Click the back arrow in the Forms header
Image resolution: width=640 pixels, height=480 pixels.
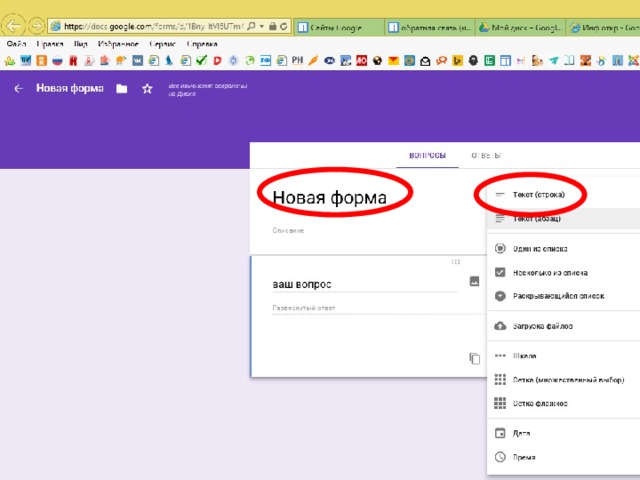pyautogui.click(x=17, y=89)
